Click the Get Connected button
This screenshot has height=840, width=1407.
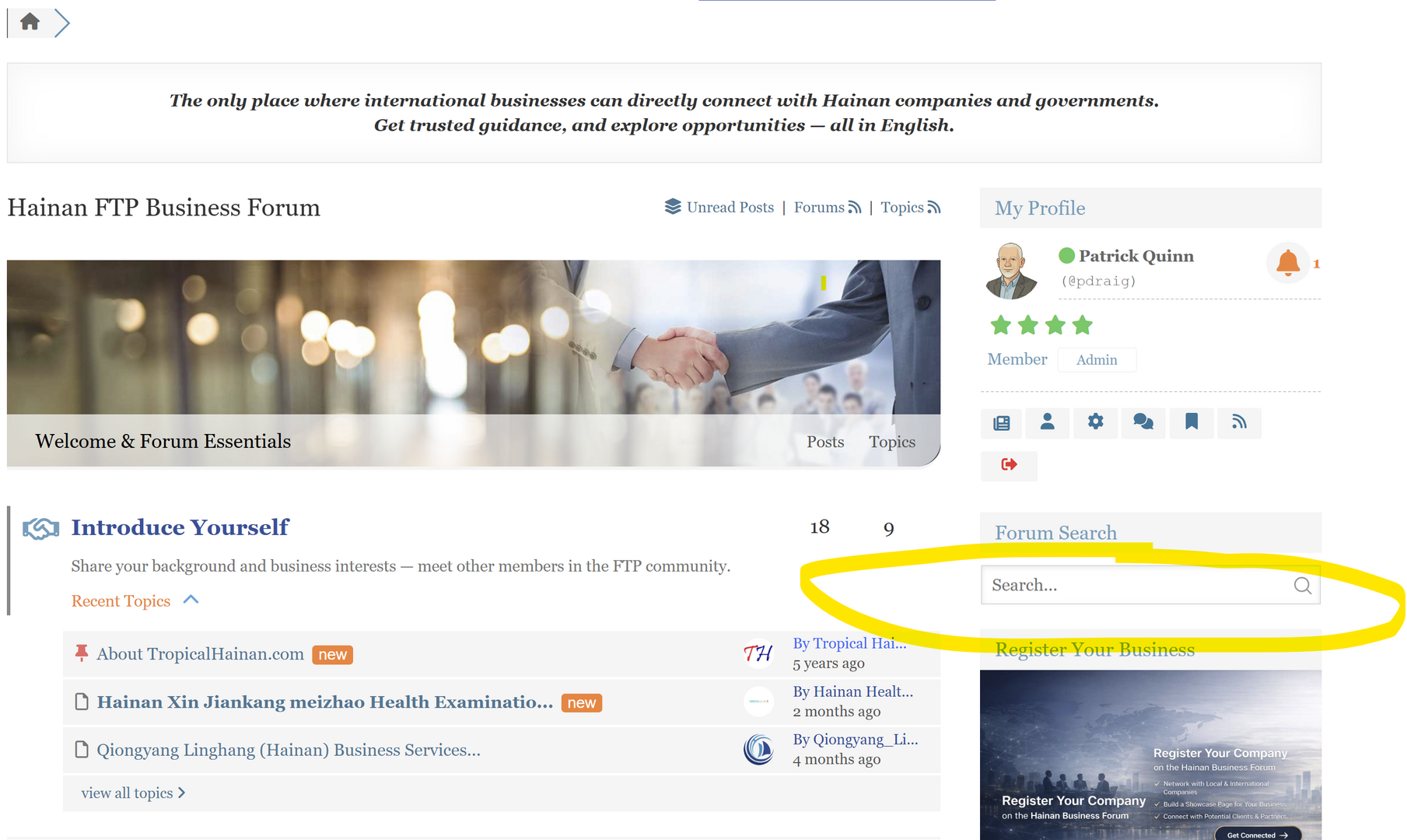[1257, 835]
